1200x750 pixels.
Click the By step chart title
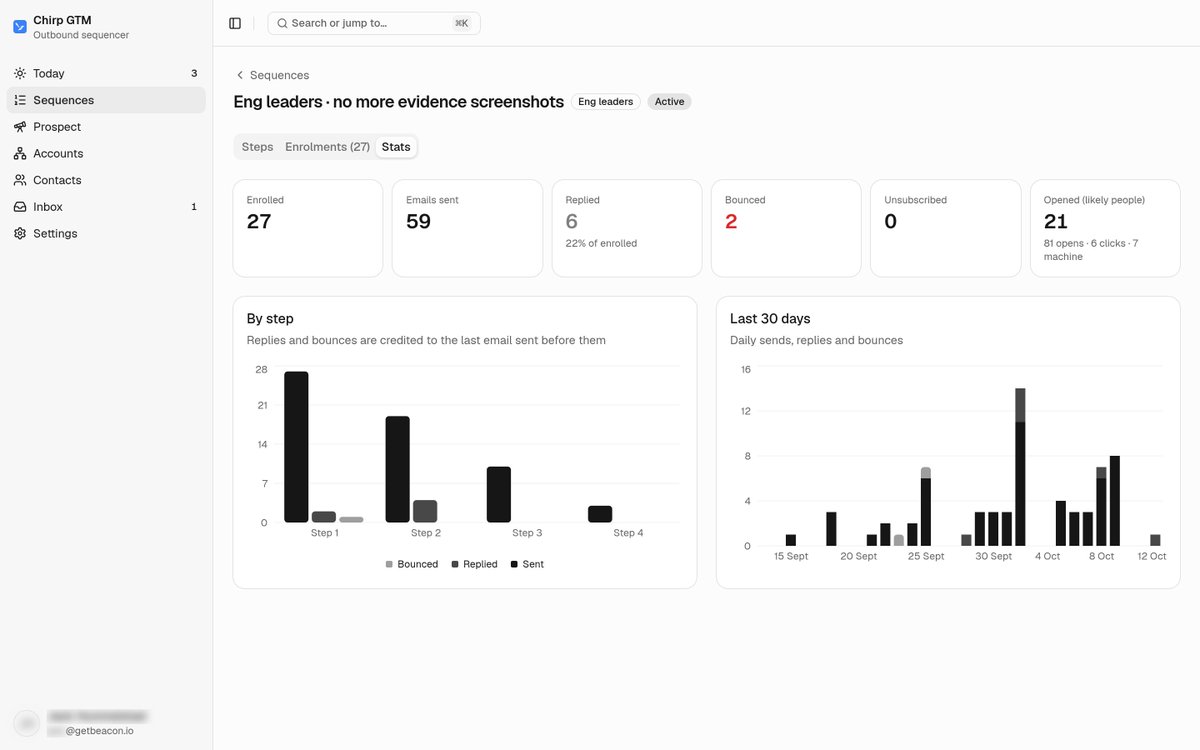point(270,319)
